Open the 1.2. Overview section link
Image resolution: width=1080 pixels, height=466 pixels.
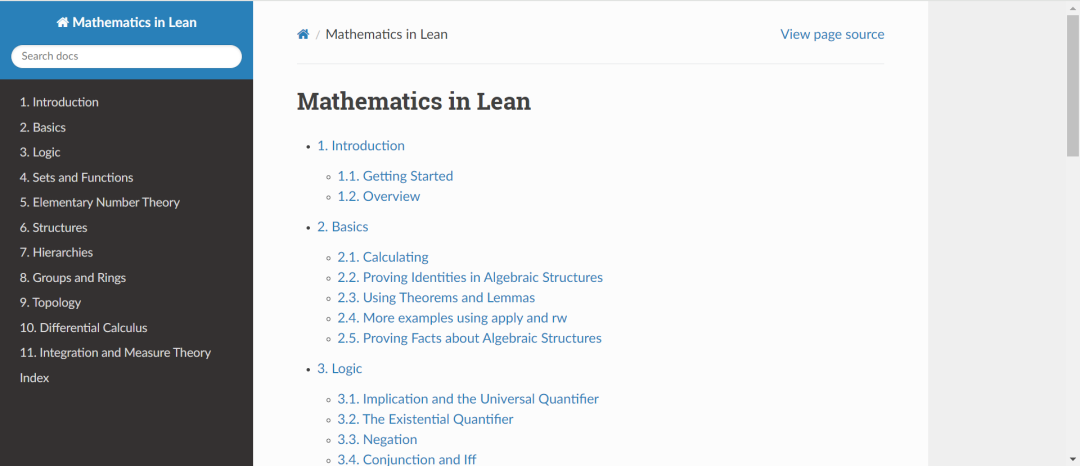(378, 196)
